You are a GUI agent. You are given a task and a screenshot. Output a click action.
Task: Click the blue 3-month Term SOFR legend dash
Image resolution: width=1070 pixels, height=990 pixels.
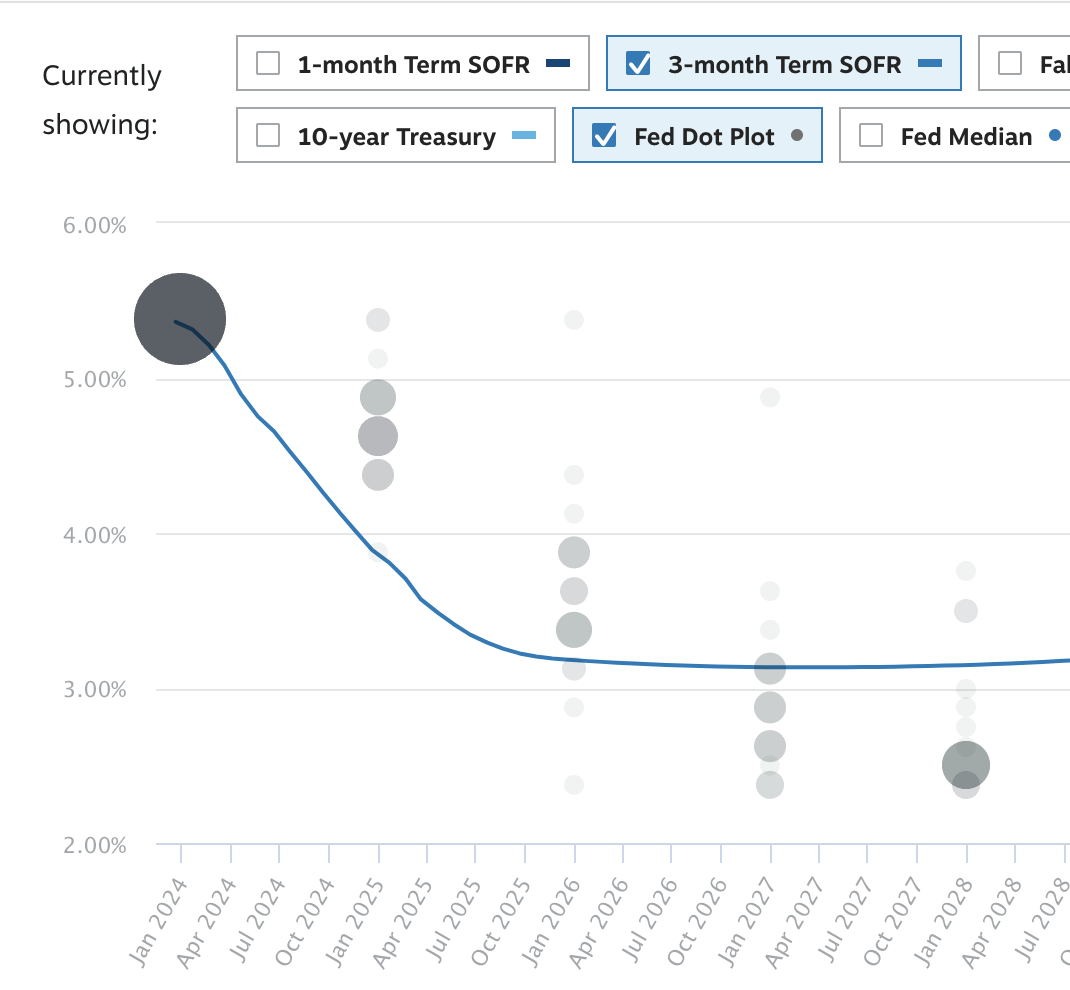[930, 65]
